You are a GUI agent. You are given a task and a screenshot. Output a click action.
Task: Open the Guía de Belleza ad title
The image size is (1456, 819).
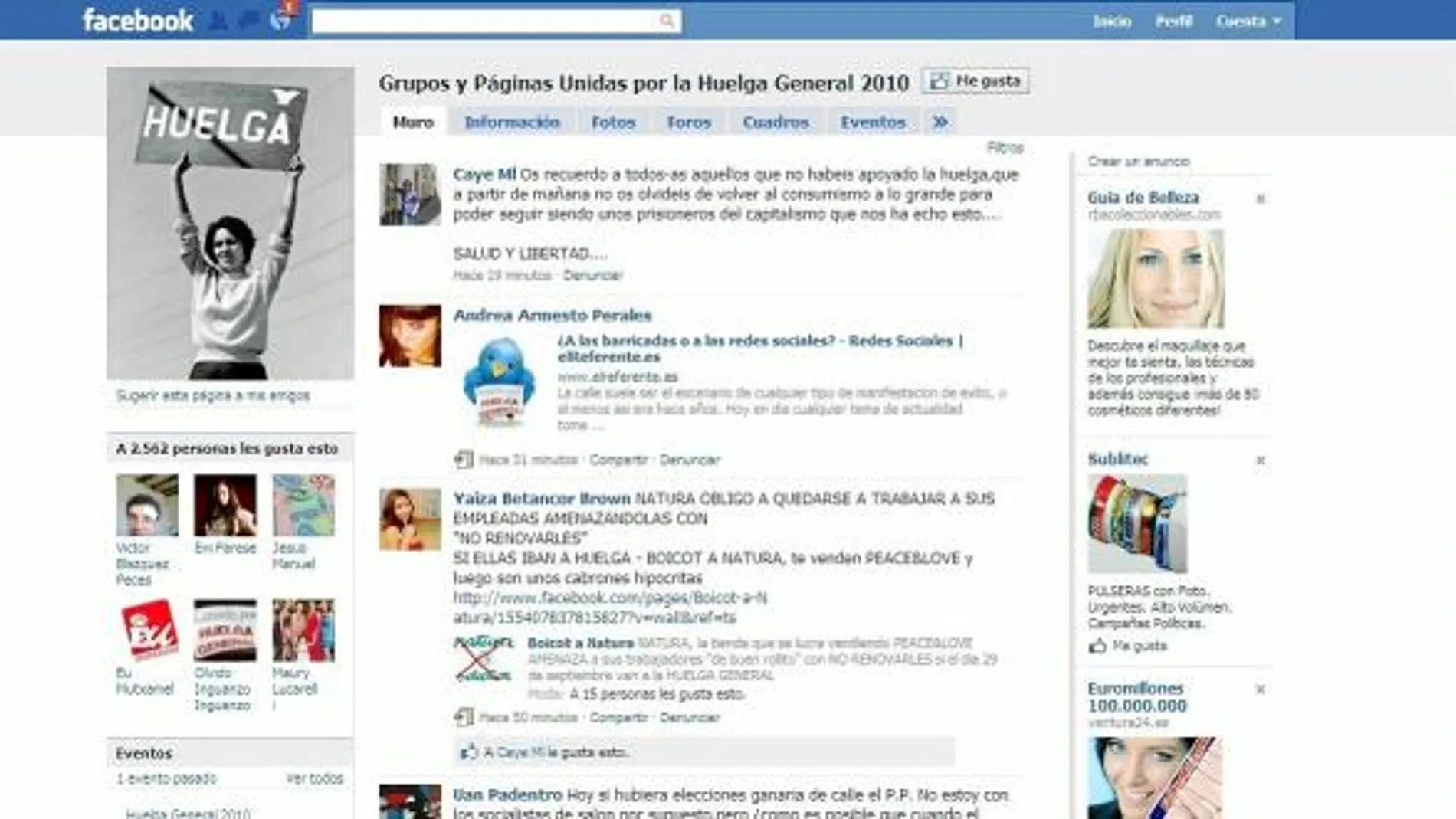(1143, 198)
